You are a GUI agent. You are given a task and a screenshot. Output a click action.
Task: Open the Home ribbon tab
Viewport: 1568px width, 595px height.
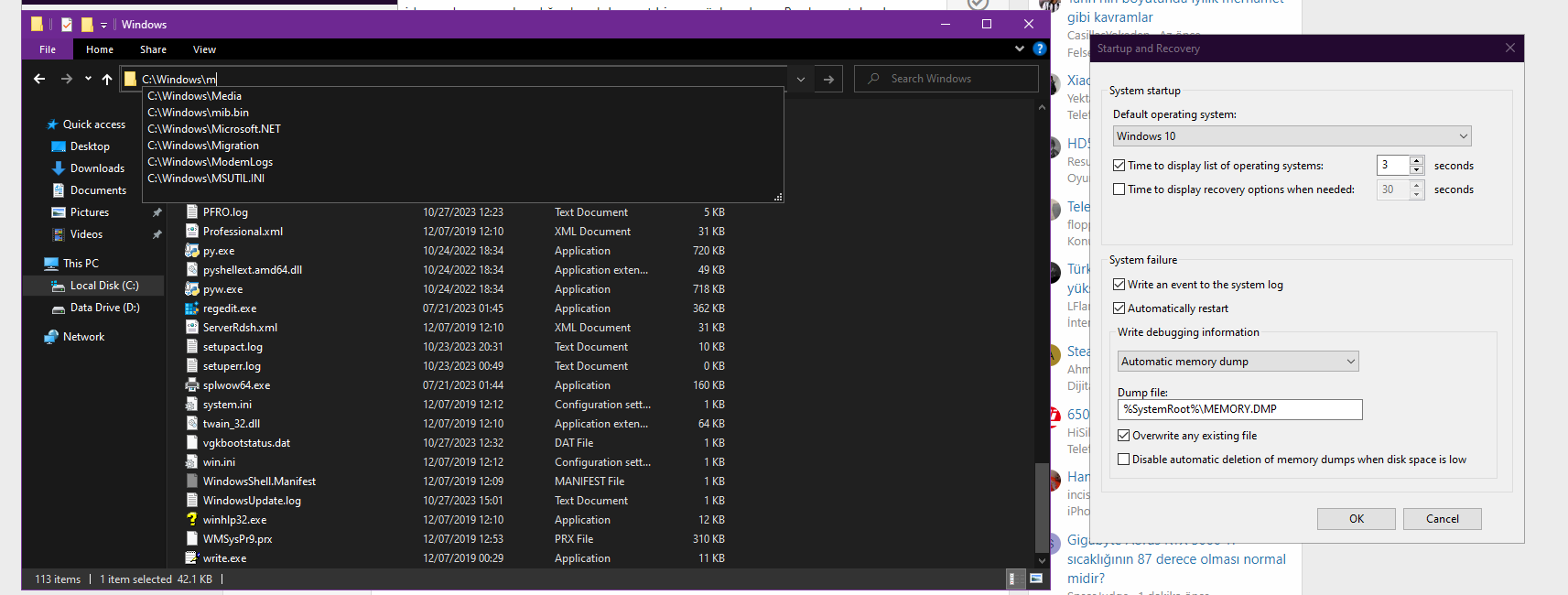coord(100,49)
